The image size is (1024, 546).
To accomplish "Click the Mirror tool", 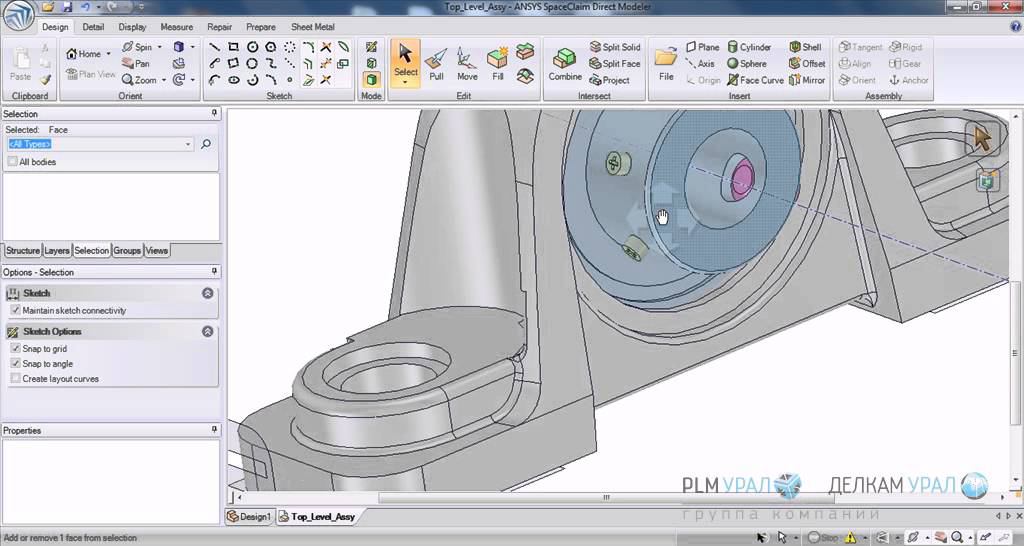I will click(807, 80).
